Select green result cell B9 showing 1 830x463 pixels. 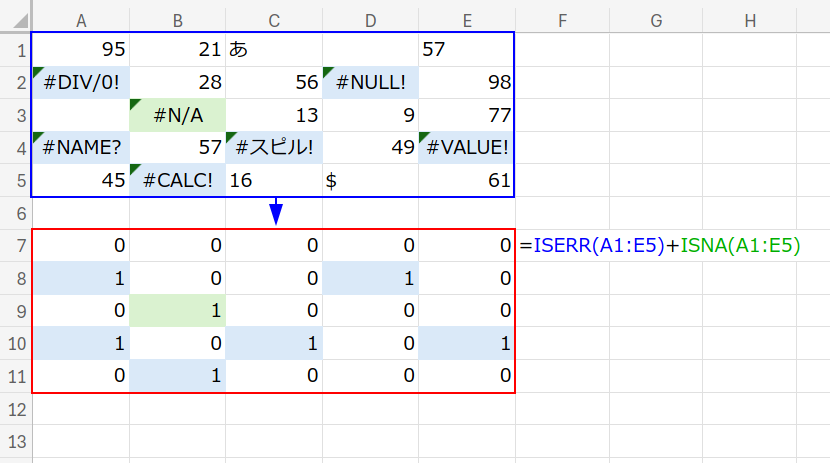(x=178, y=311)
